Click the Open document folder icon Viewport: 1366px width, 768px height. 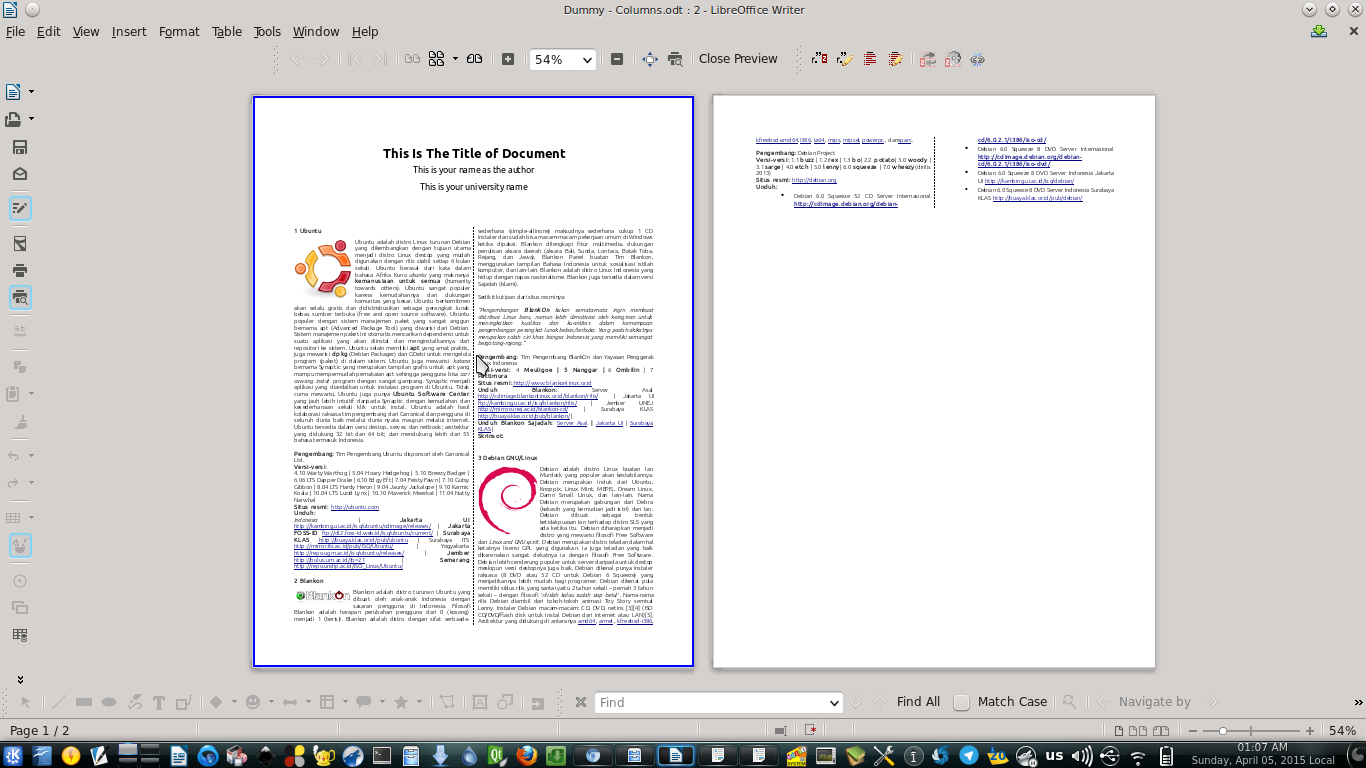(14, 119)
